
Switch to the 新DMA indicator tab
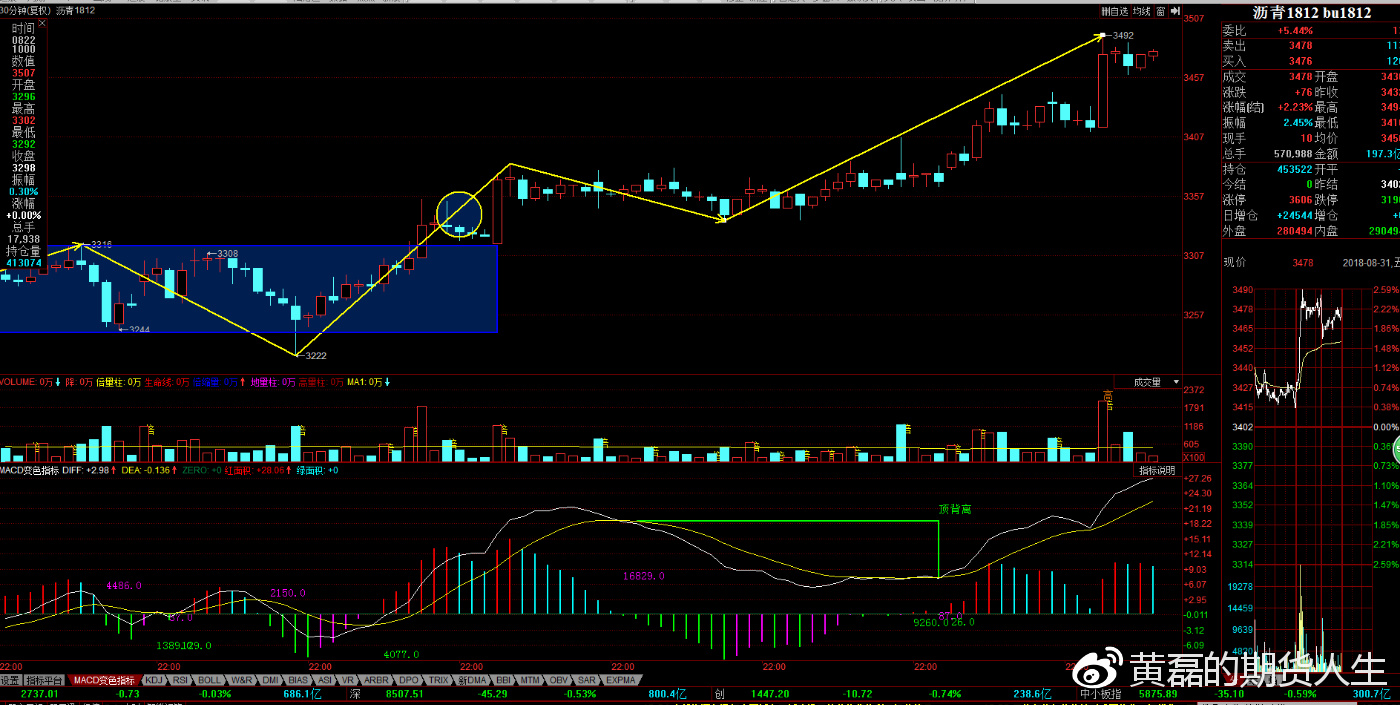(472, 680)
